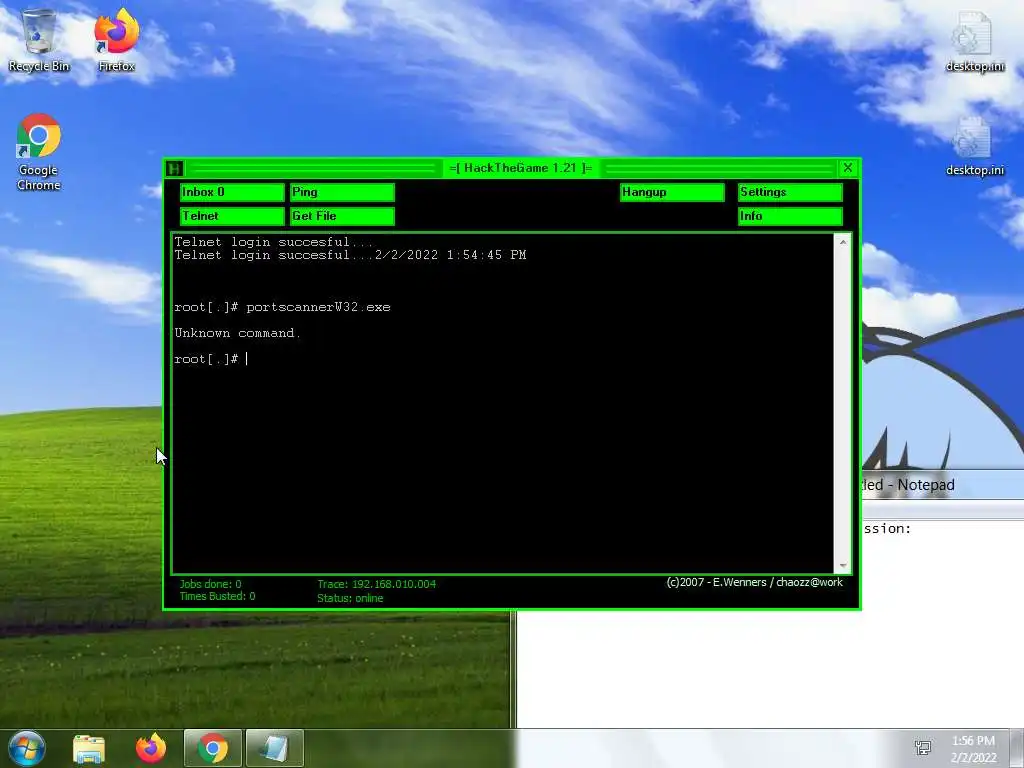Select the upper desktop.ini file icon

coord(974,42)
